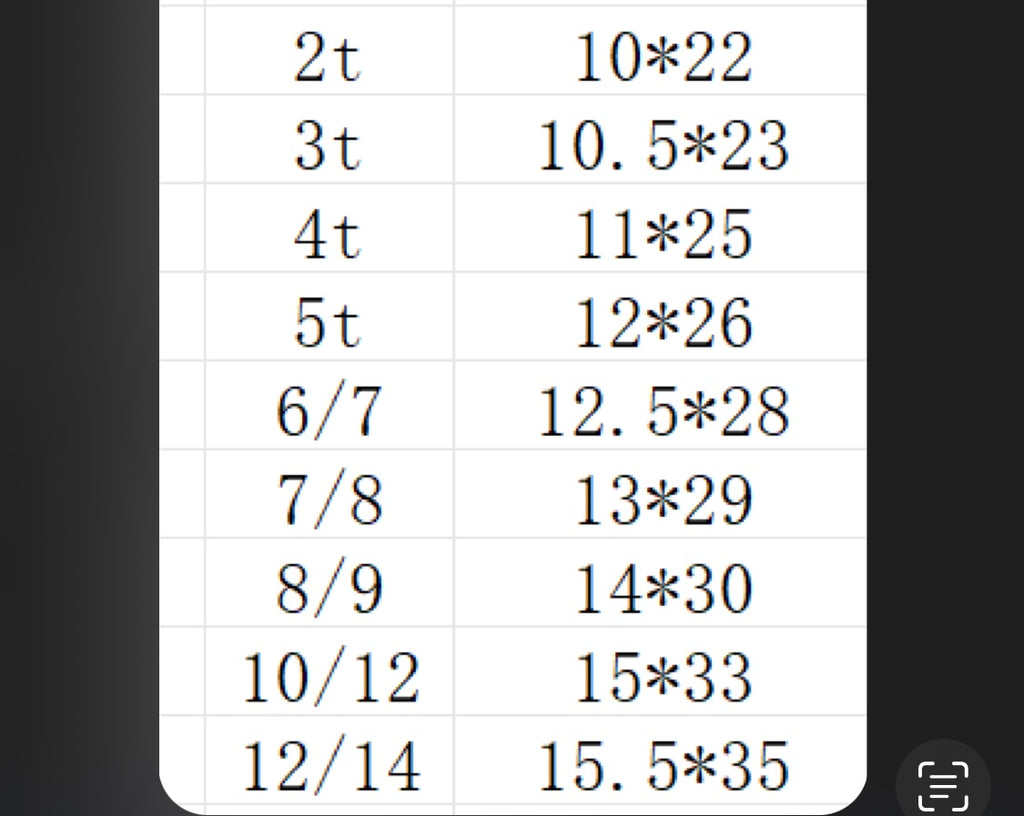
Task: Click the 12/14 size cell
Action: click(329, 761)
